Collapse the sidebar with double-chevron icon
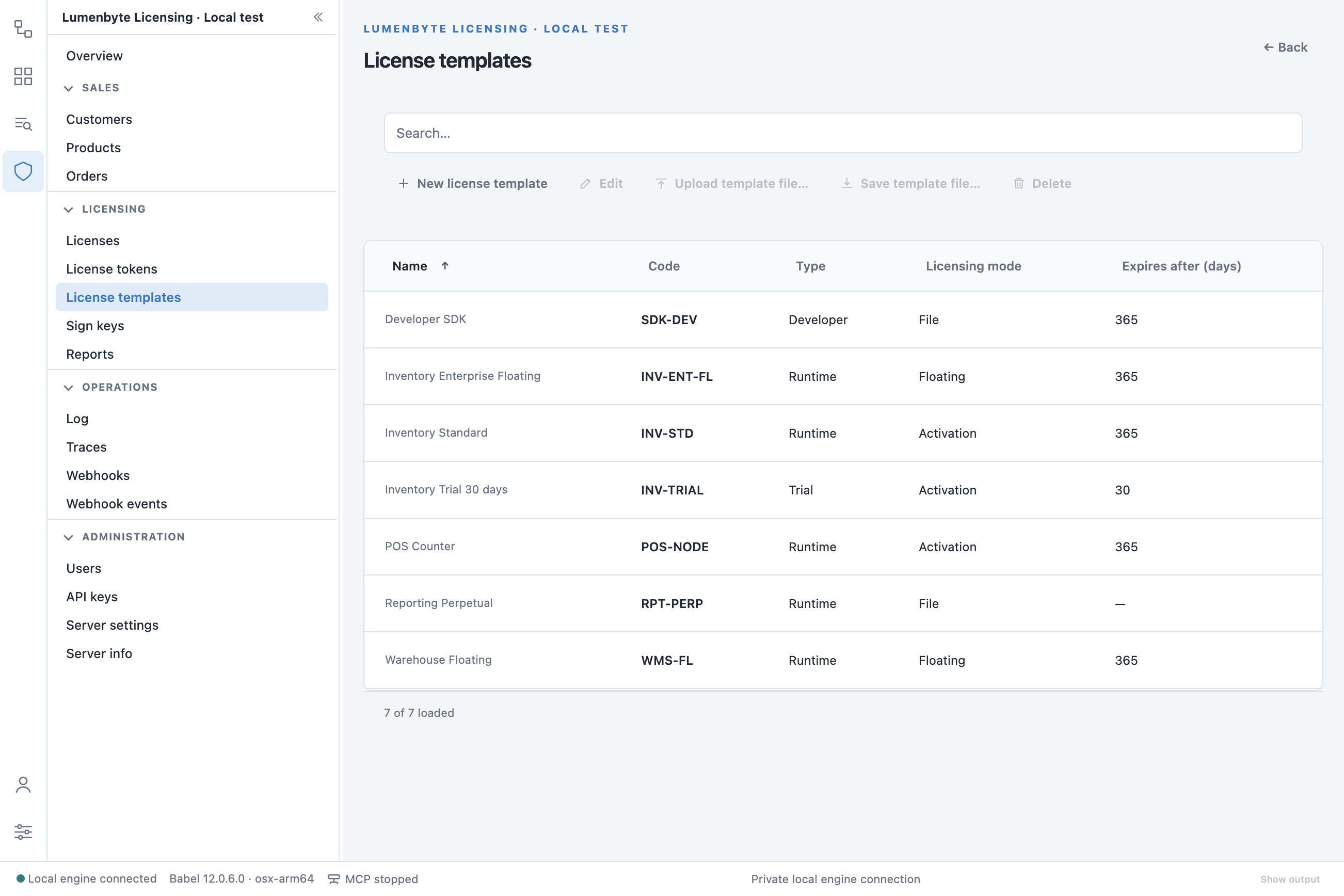This screenshot has height=896, width=1344. [318, 17]
